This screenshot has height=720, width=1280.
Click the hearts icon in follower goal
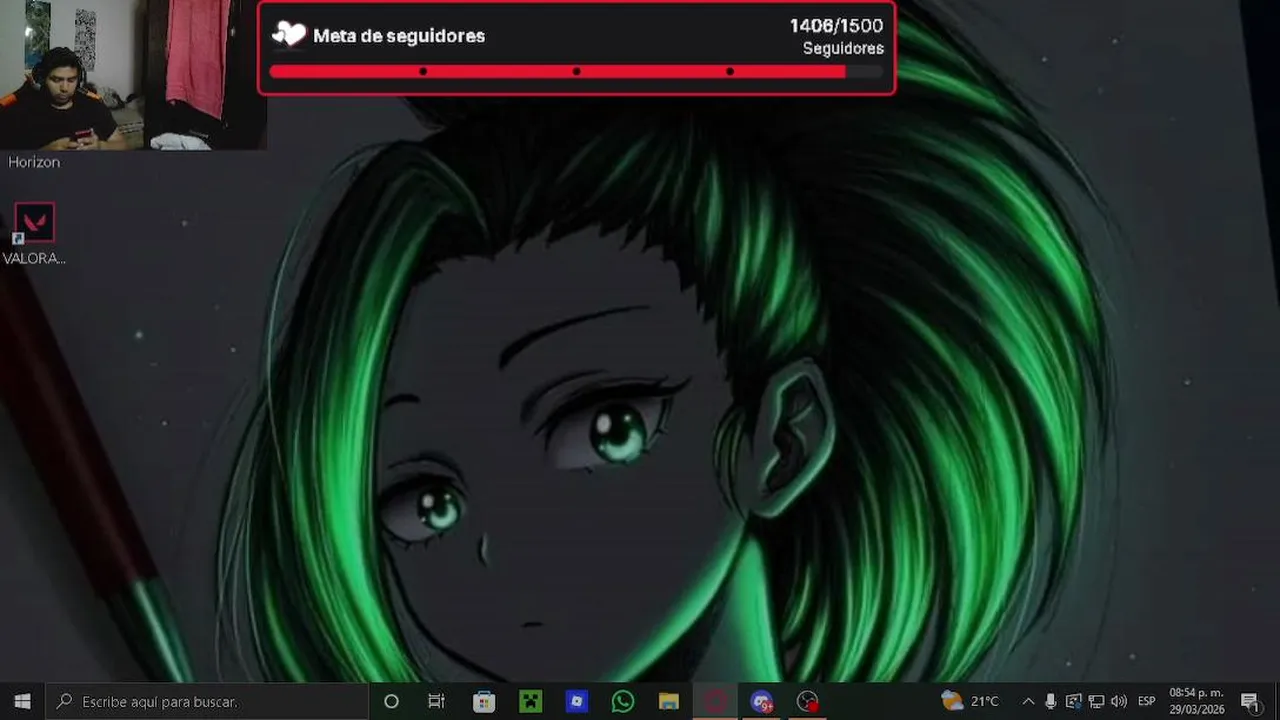[x=289, y=34]
